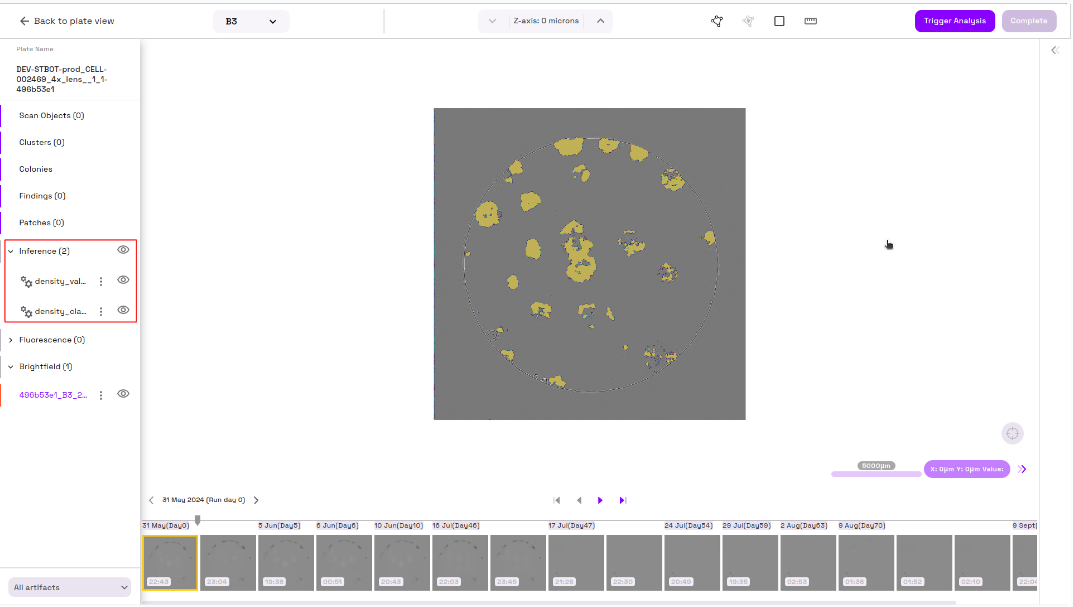Select the polygon drawing tool
1073x607 pixels.
tap(717, 21)
